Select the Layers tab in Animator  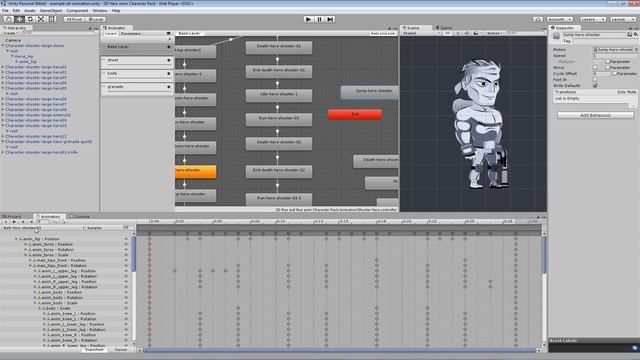pyautogui.click(x=110, y=33)
